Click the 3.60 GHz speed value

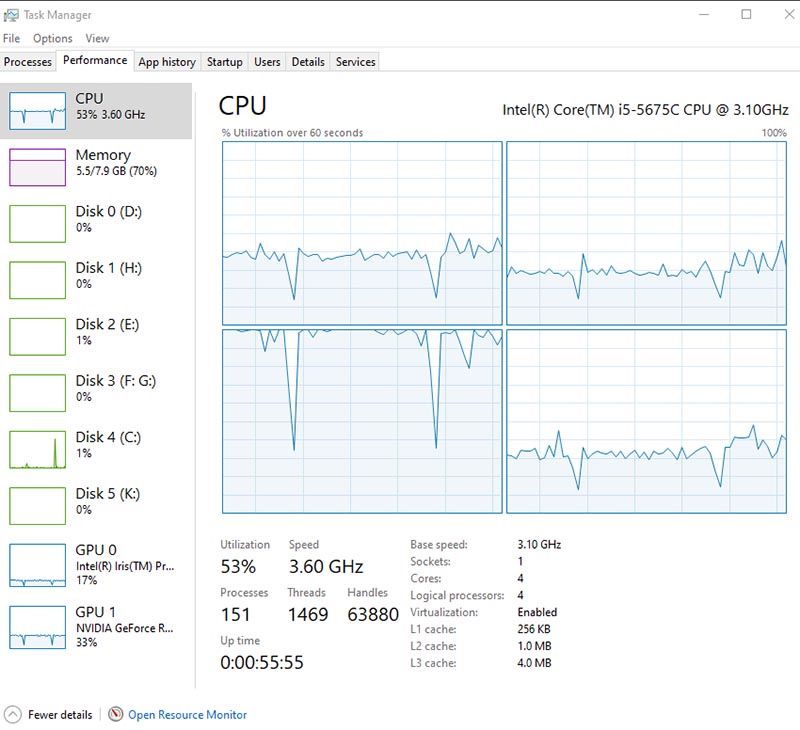[x=326, y=566]
